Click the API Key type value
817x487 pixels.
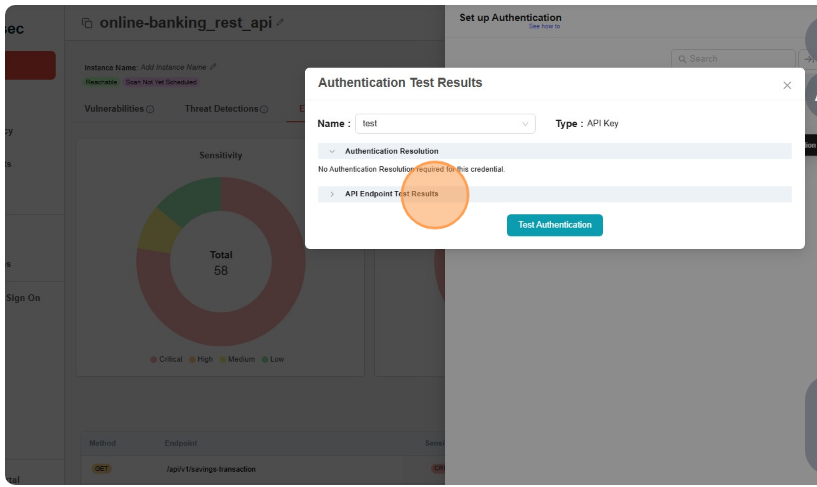[x=603, y=123]
